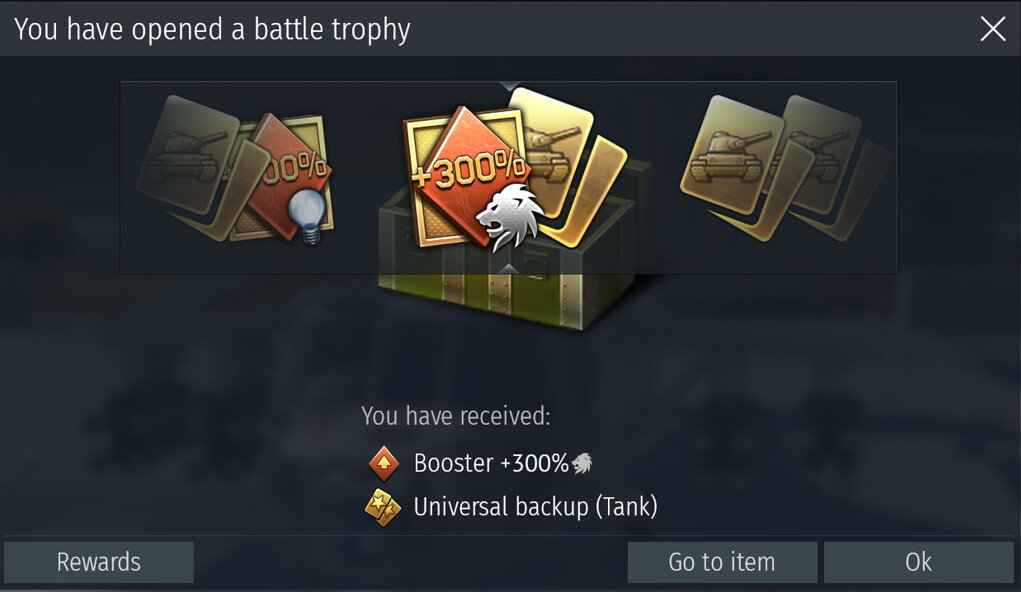Click the Booster +300% reward text
This screenshot has height=592, width=1021.
492,464
